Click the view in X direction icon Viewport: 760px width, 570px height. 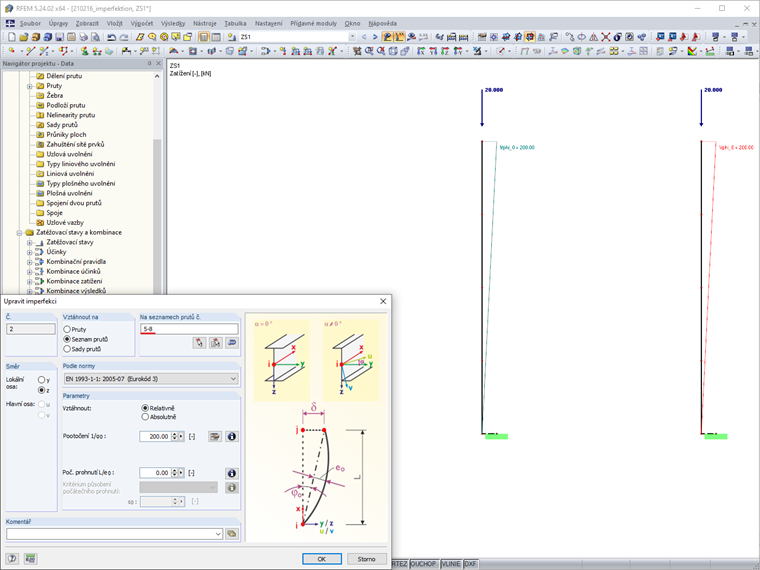[421, 51]
